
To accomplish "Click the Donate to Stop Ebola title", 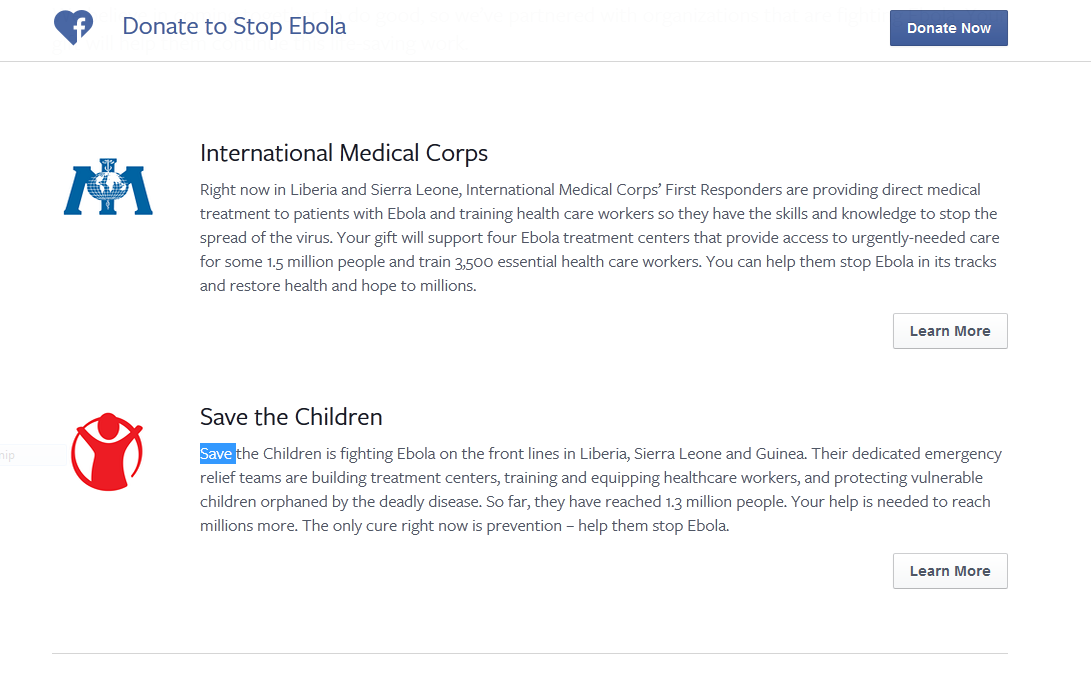I will (234, 26).
